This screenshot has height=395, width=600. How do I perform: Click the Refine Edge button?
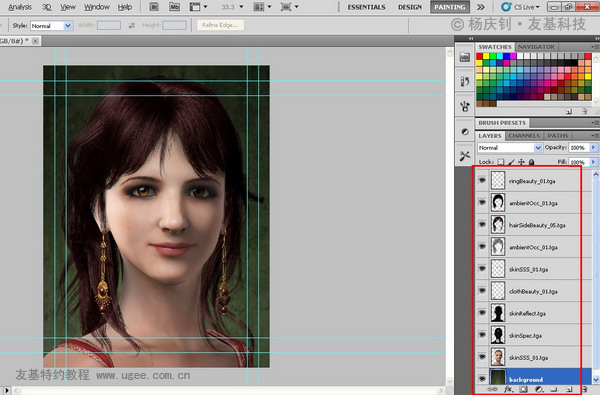(220, 25)
